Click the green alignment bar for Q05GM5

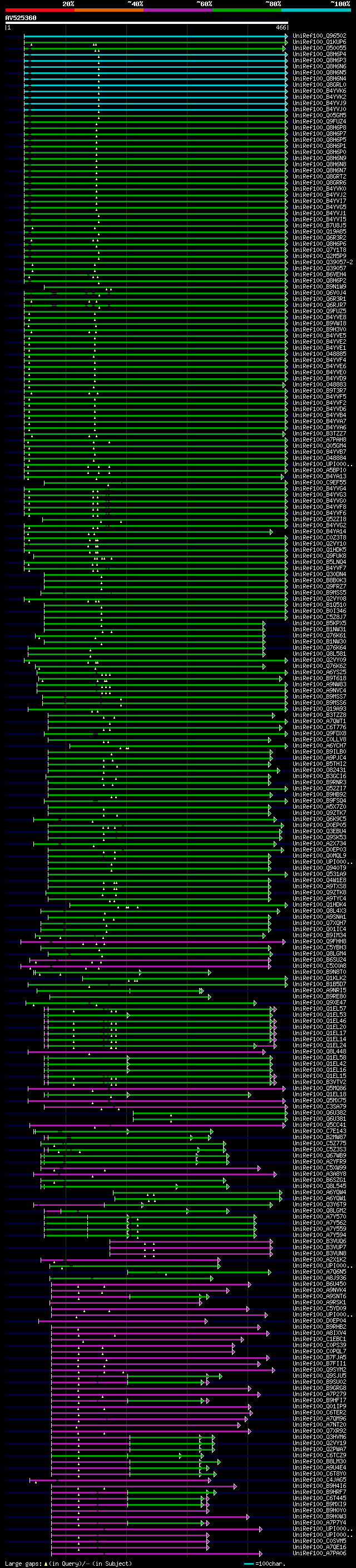pyautogui.click(x=155, y=115)
